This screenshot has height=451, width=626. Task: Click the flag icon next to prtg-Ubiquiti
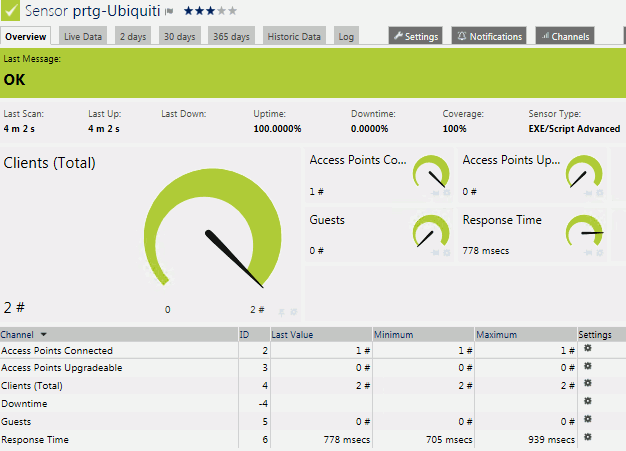tap(169, 11)
